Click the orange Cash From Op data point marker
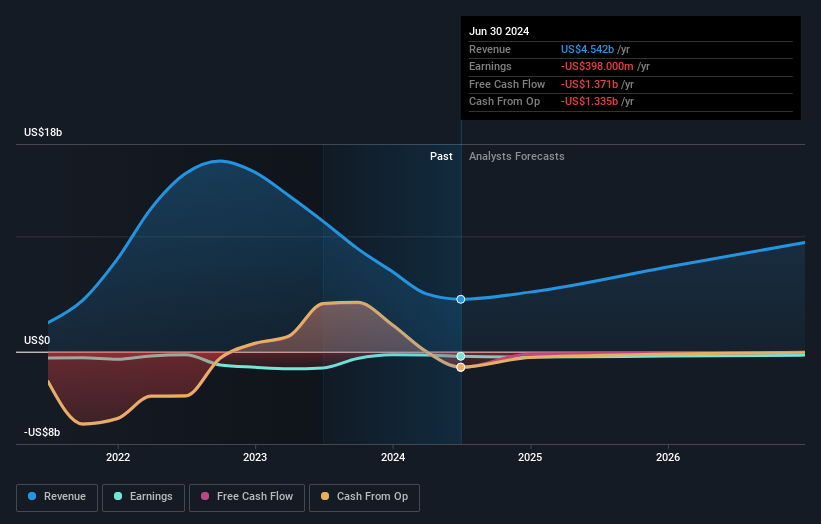 click(461, 367)
